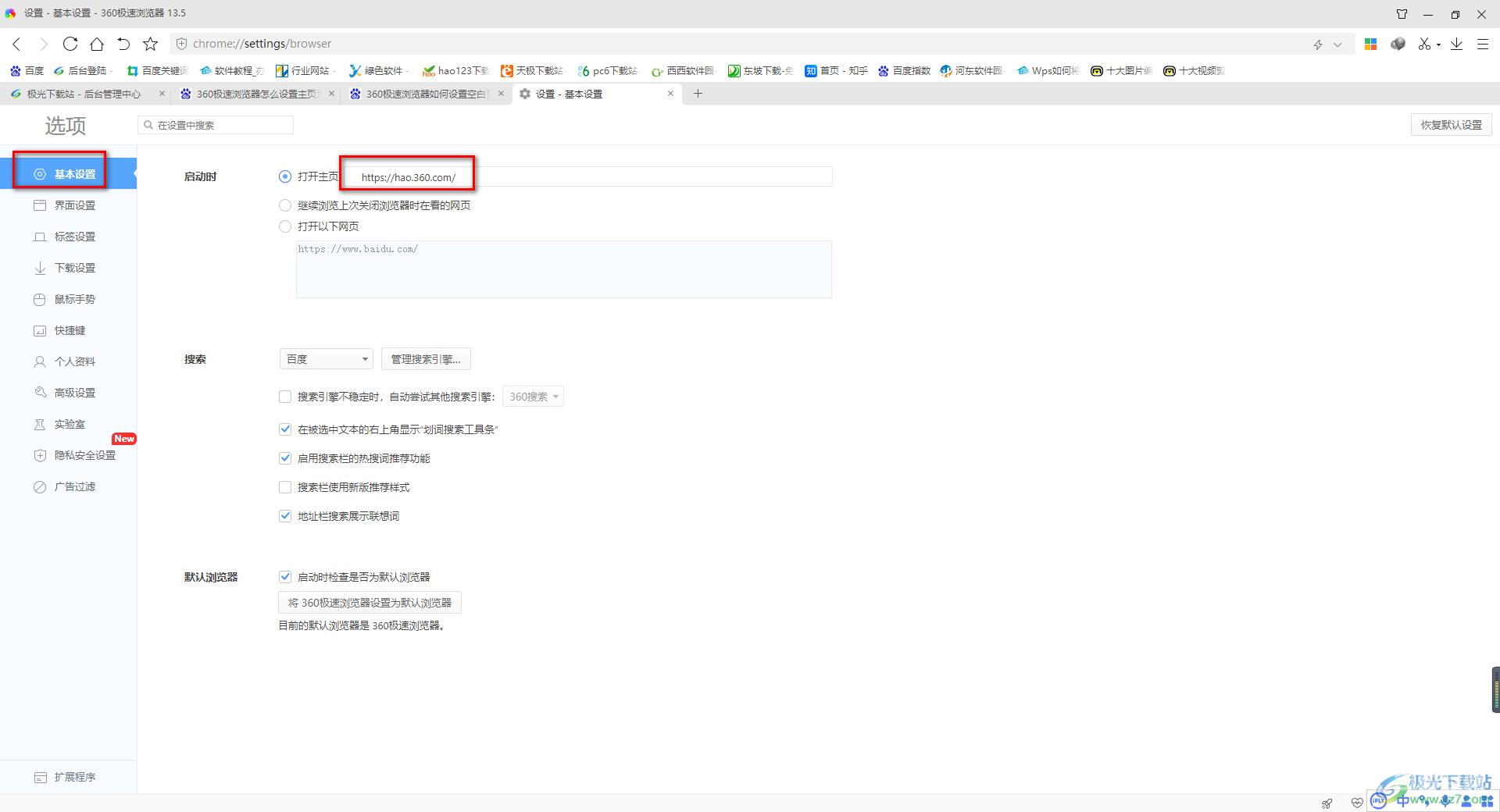This screenshot has height=812, width=1500.
Task: Switch to the 360极速浏览器怎么设置主页 tab
Action: 256,94
